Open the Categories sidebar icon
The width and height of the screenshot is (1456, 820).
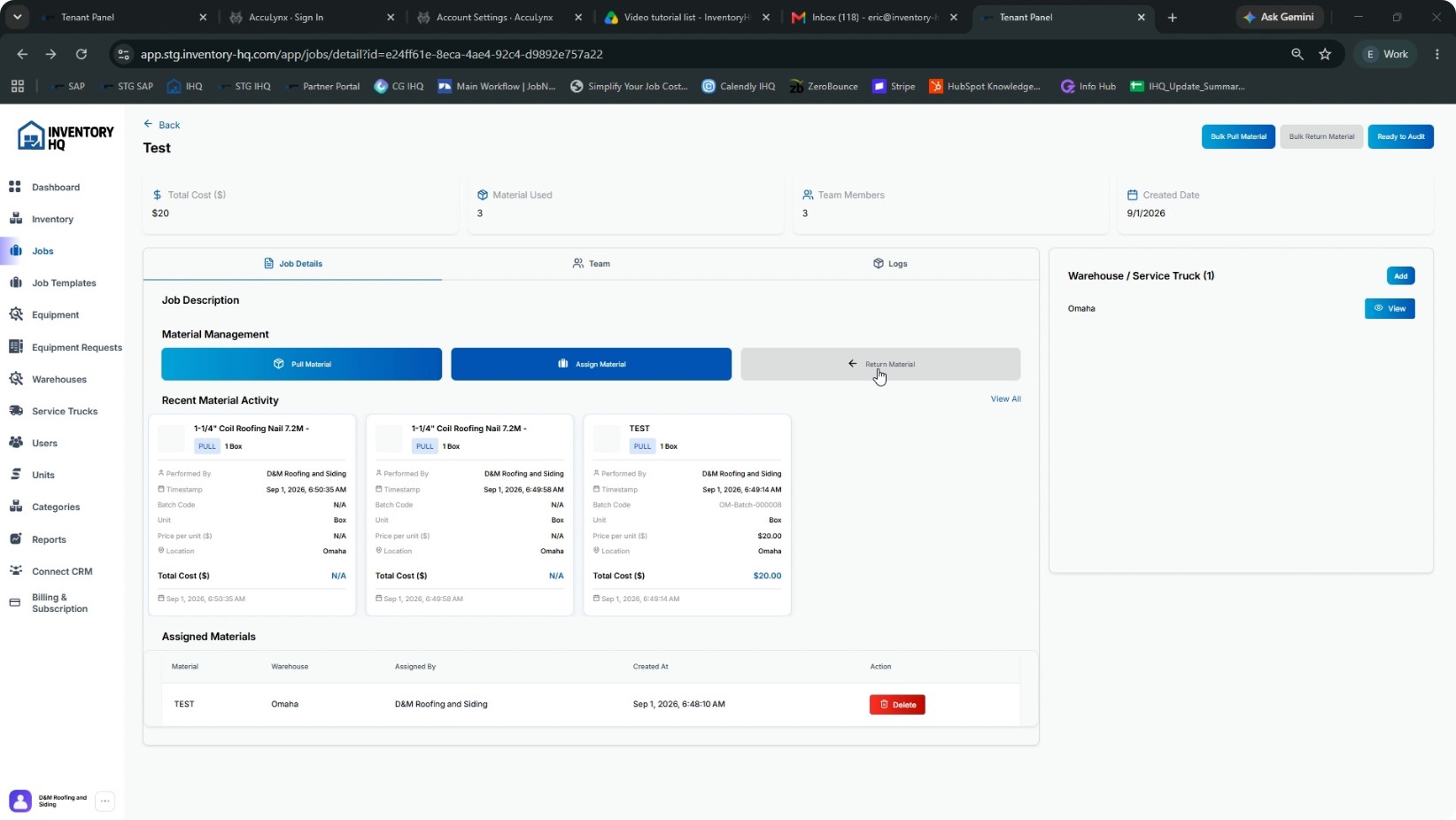[x=15, y=507]
